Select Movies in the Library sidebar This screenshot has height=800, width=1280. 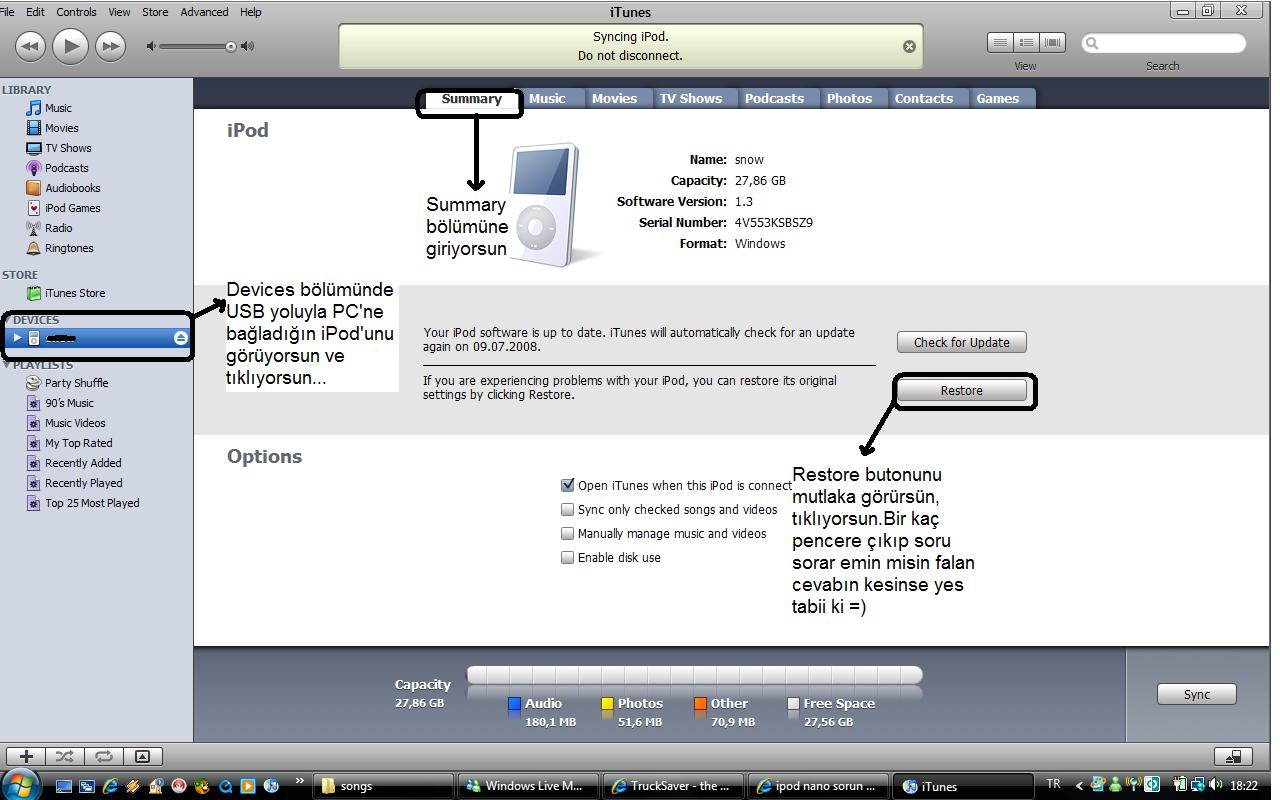61,128
